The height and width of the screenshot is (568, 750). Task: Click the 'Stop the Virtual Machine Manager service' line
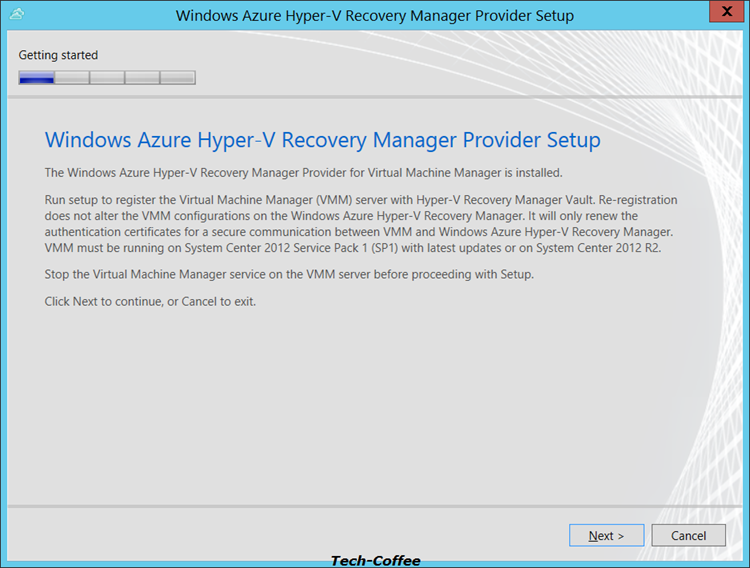point(289,274)
